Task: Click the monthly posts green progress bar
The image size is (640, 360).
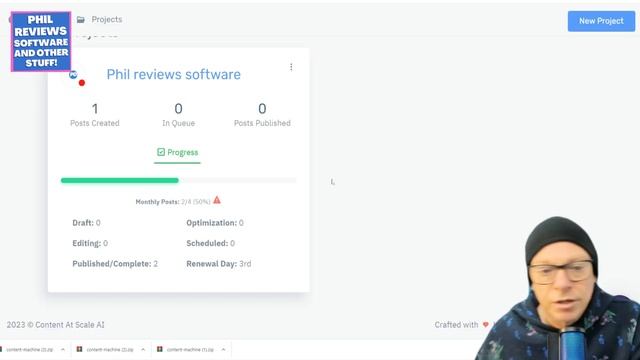Action: [x=120, y=180]
